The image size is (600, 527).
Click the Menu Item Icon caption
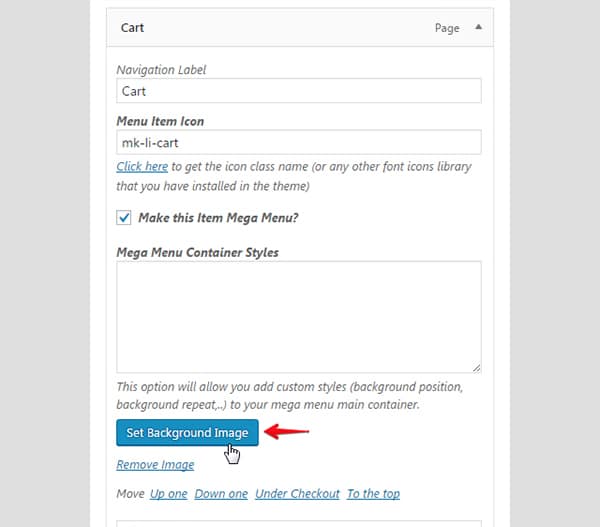click(160, 121)
